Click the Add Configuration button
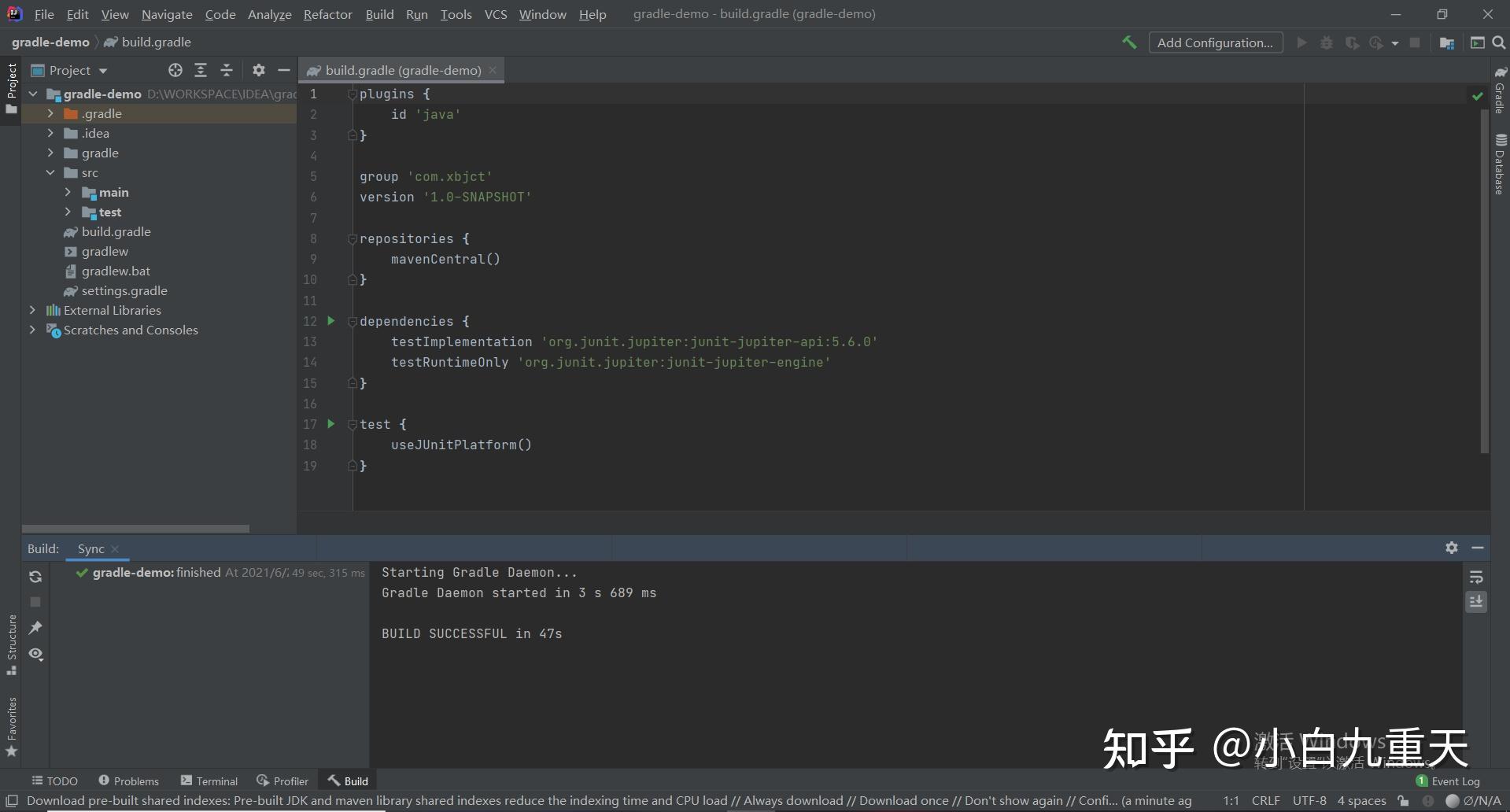 coord(1215,42)
